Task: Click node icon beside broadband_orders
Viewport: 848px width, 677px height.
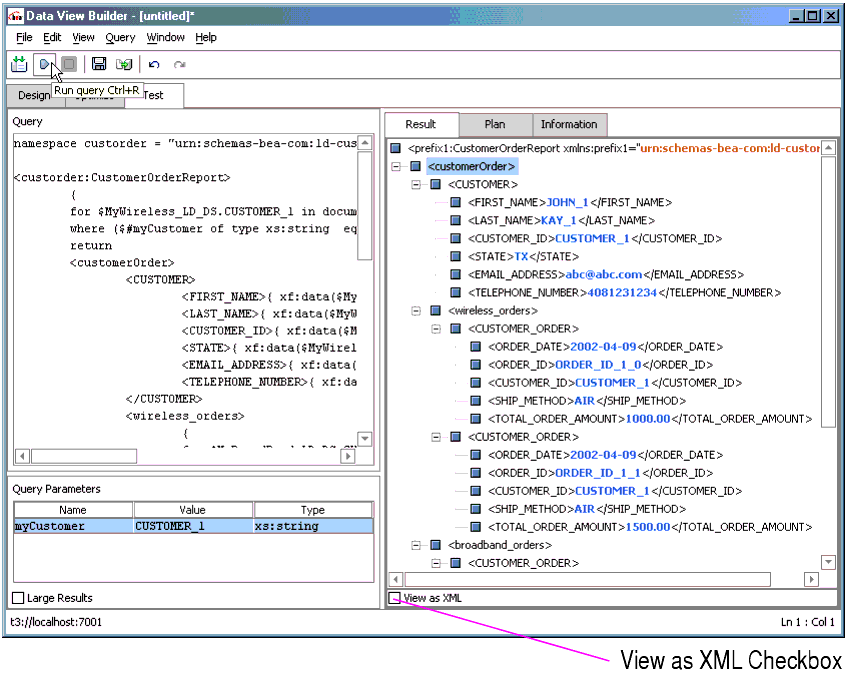Action: click(x=435, y=545)
